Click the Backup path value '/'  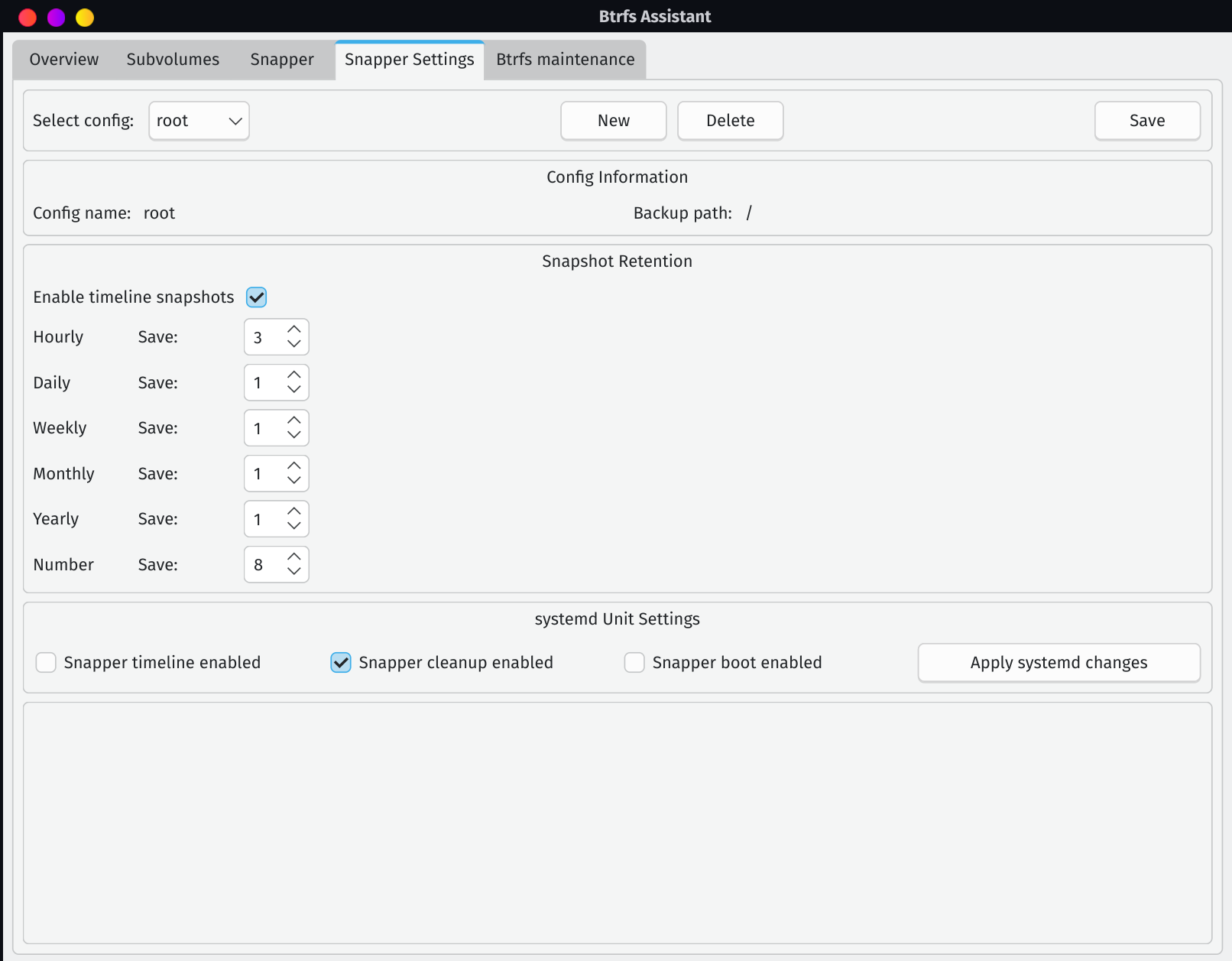point(749,213)
